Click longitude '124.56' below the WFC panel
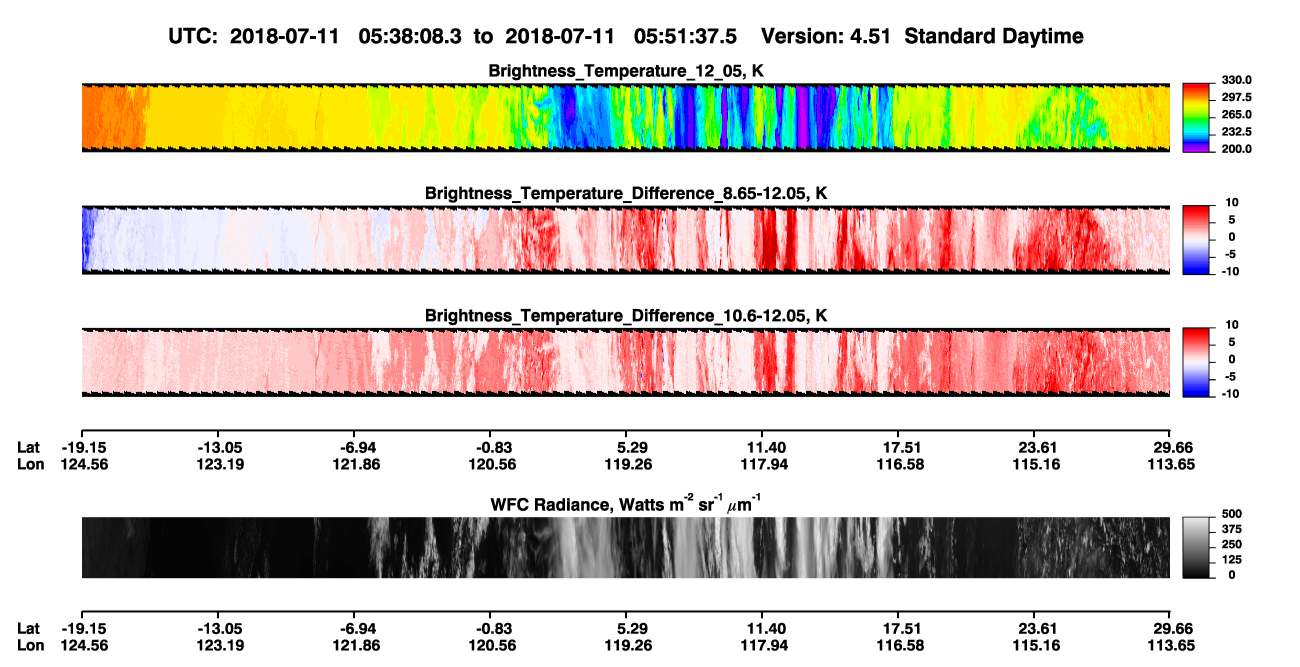Viewport: 1300px width, 667px height. (82, 646)
